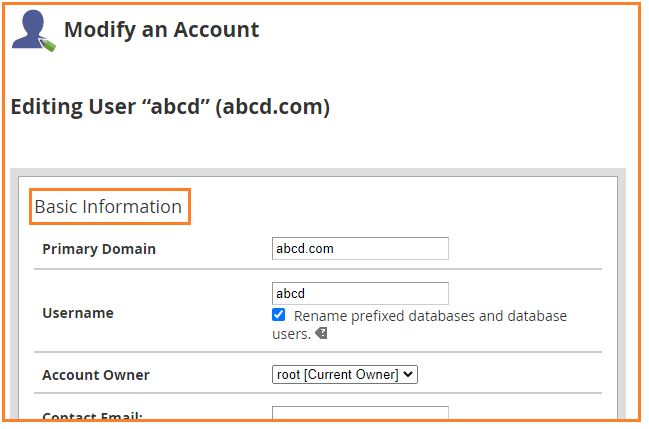This screenshot has height=429, width=649.
Task: Focus the Username field containing abcd
Action: pos(360,294)
